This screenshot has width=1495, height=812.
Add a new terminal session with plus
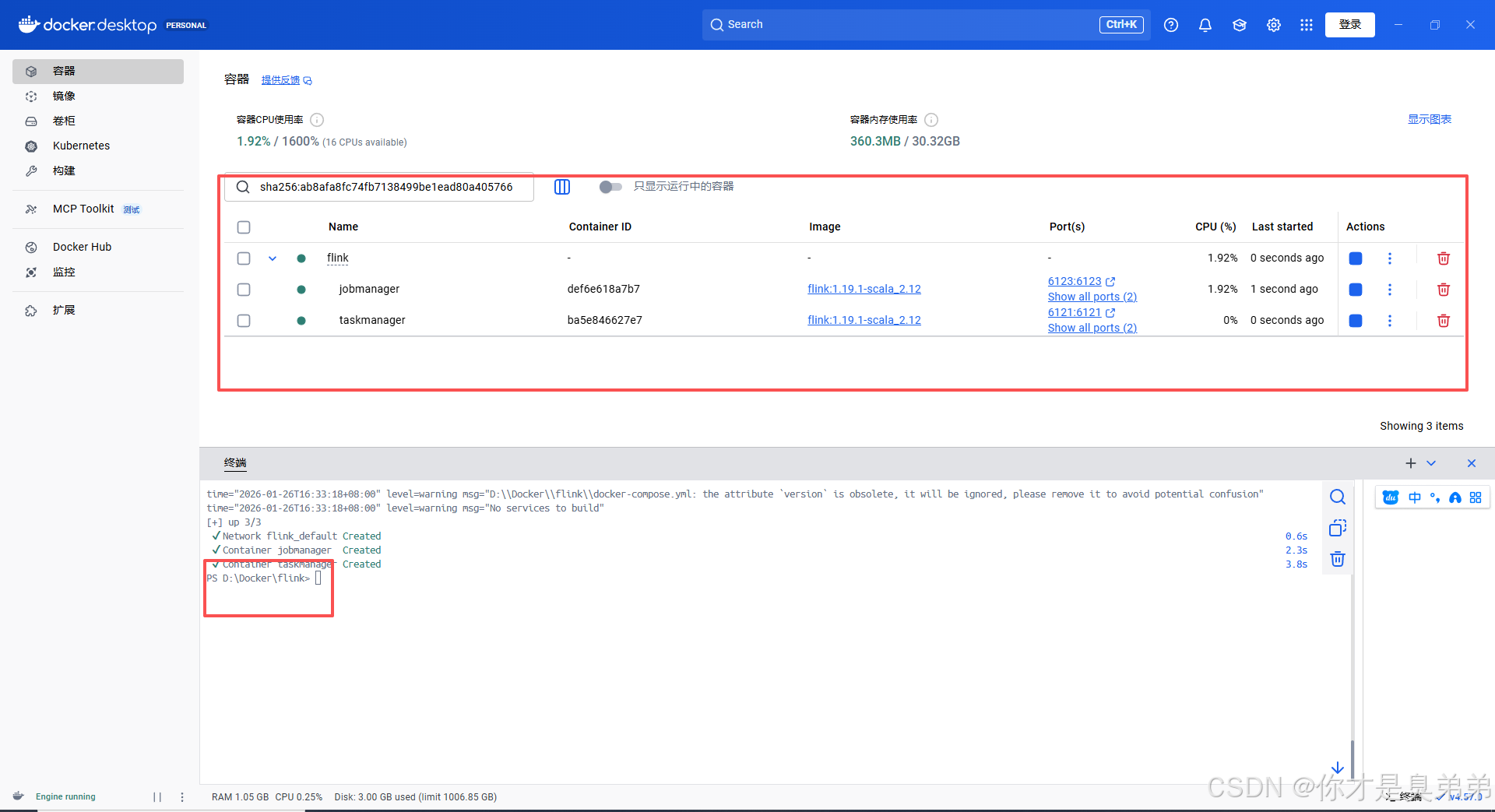click(1410, 463)
